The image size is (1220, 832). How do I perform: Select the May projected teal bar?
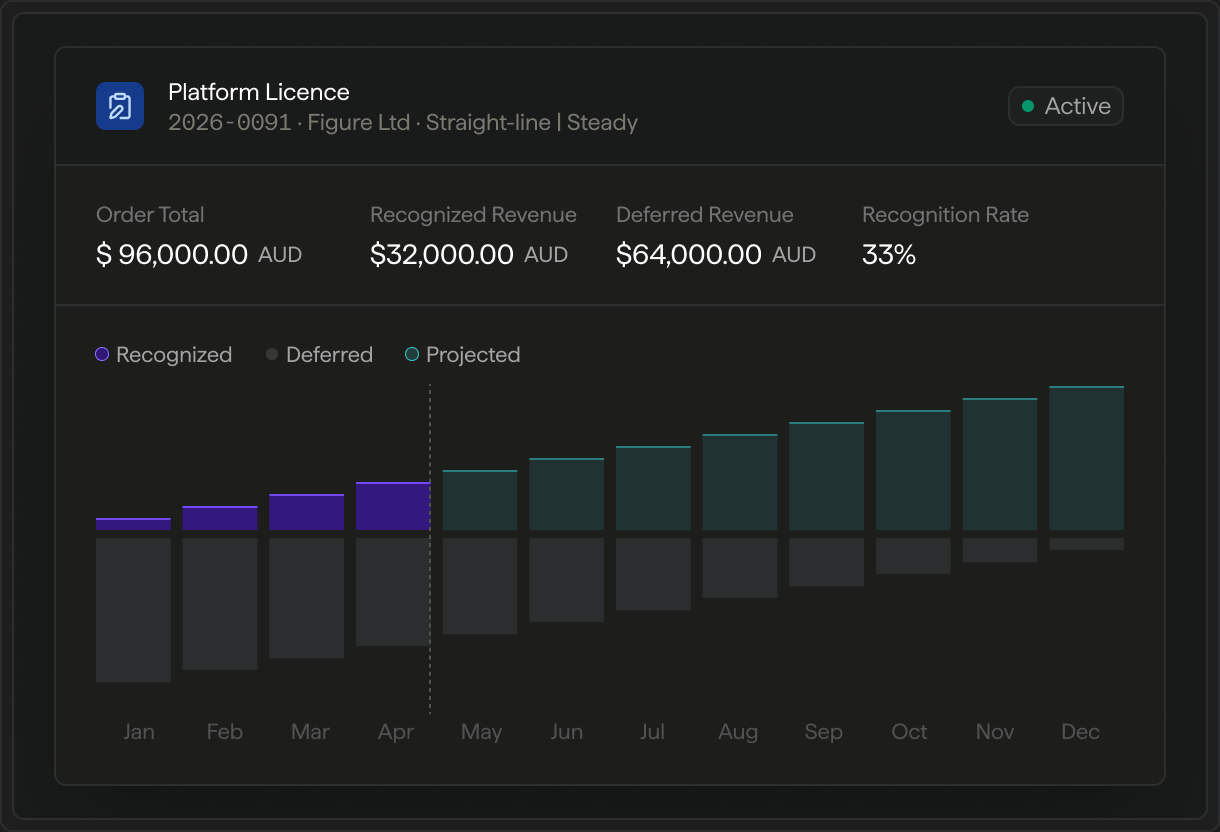(480, 500)
